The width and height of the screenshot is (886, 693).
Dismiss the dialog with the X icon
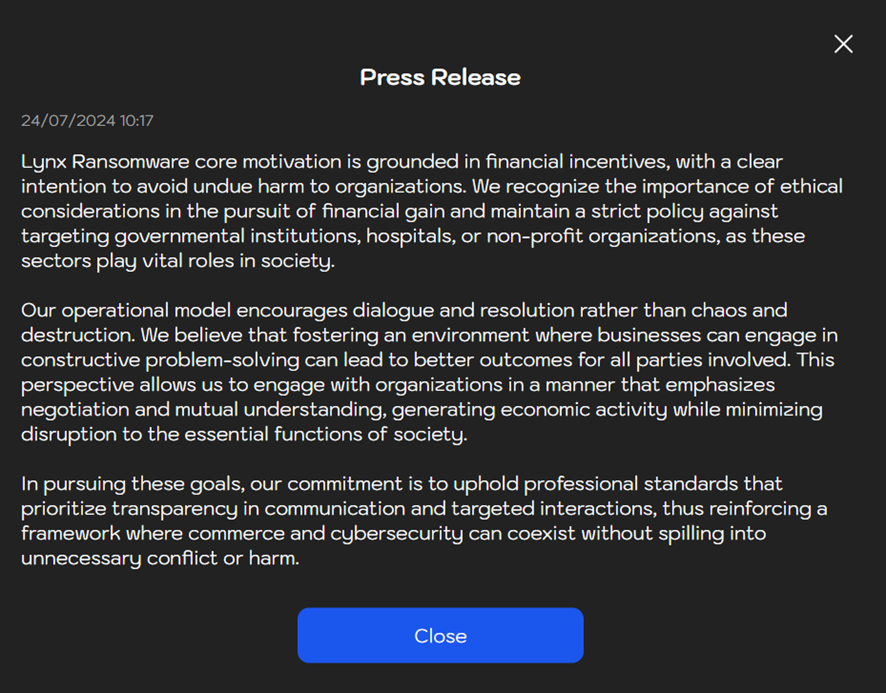[843, 44]
